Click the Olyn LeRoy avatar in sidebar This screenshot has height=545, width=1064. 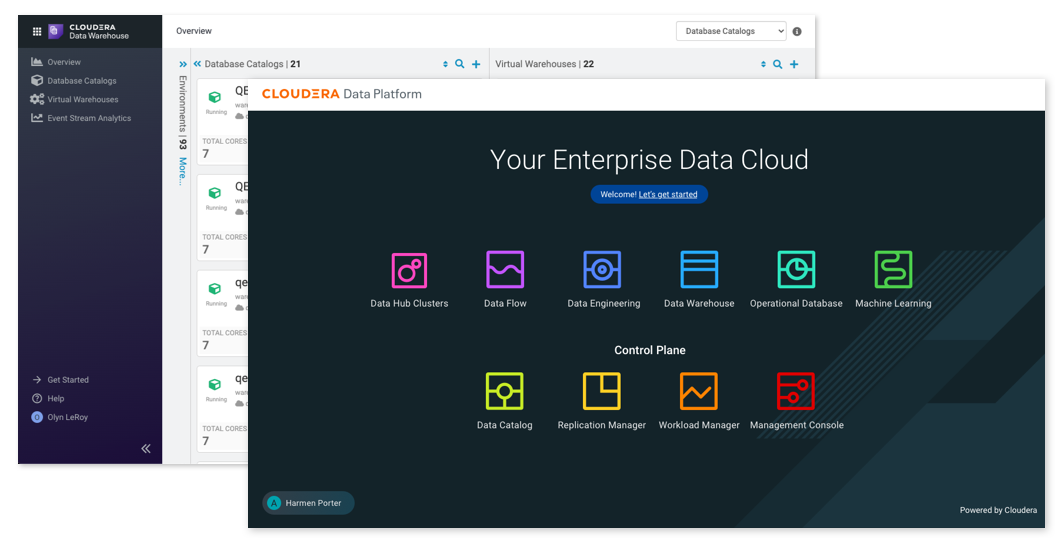tap(37, 417)
